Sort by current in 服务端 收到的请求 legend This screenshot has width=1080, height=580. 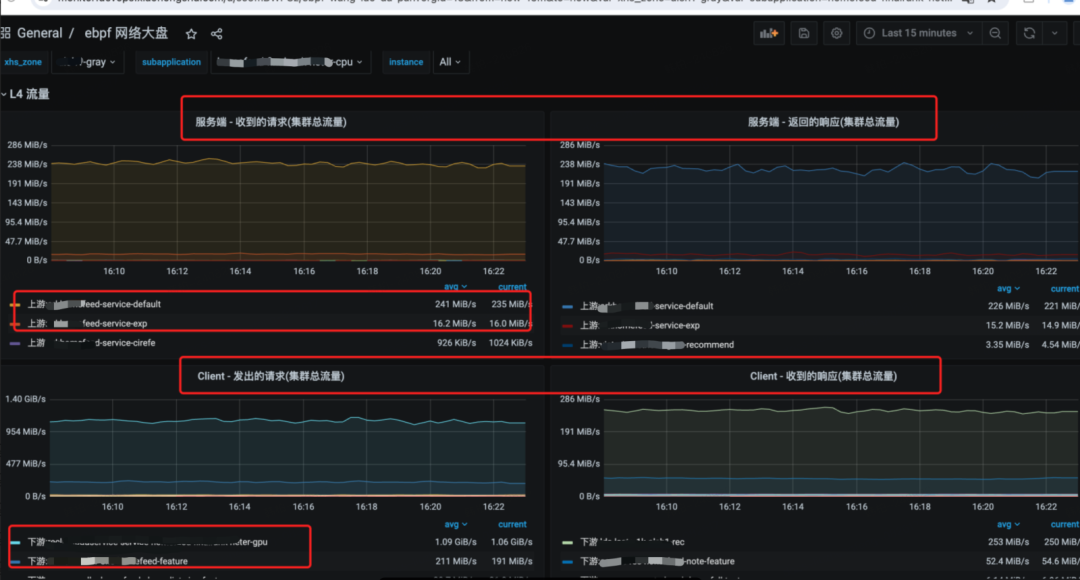click(512, 287)
